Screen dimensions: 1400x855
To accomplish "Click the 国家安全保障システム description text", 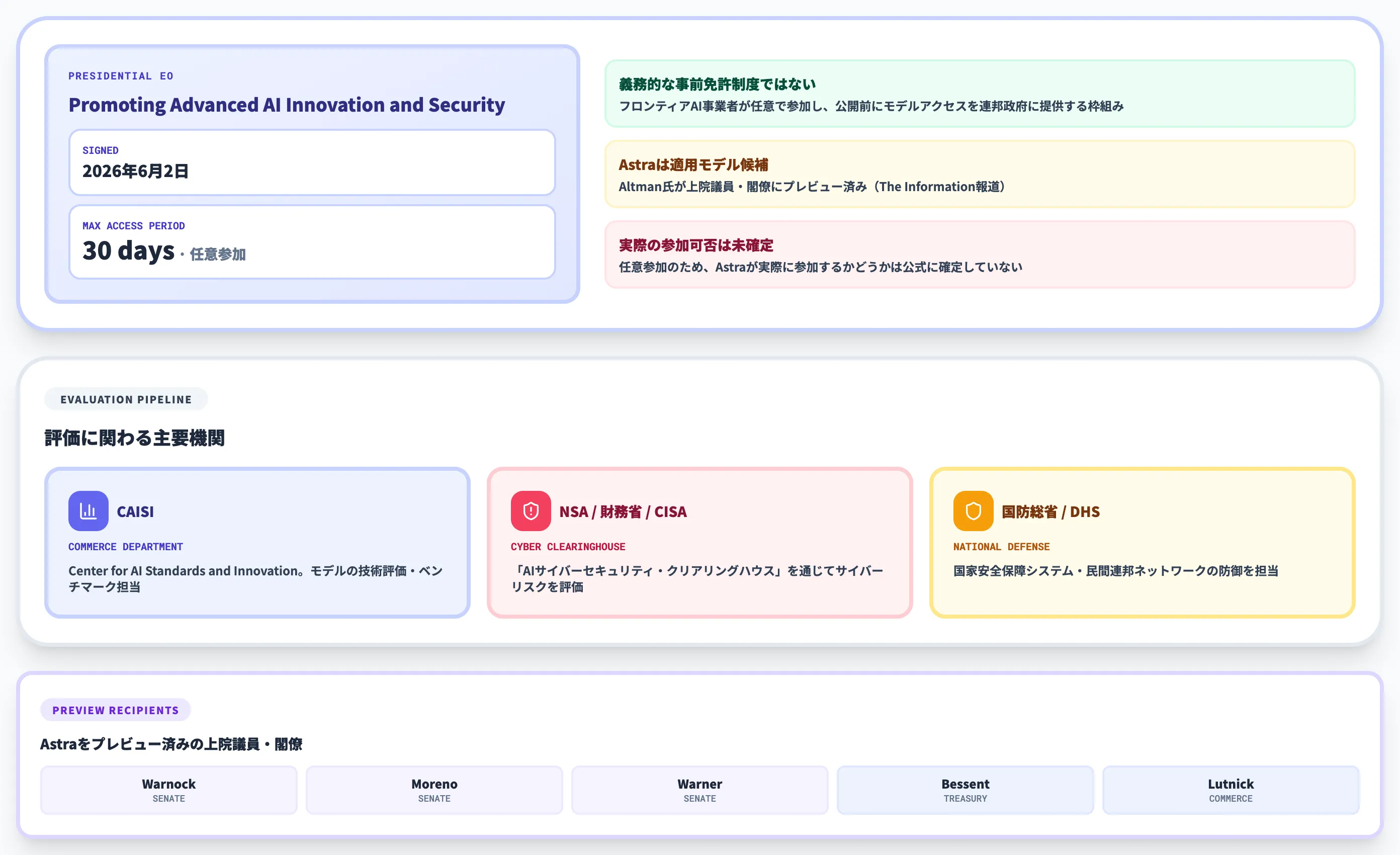I will (1116, 570).
